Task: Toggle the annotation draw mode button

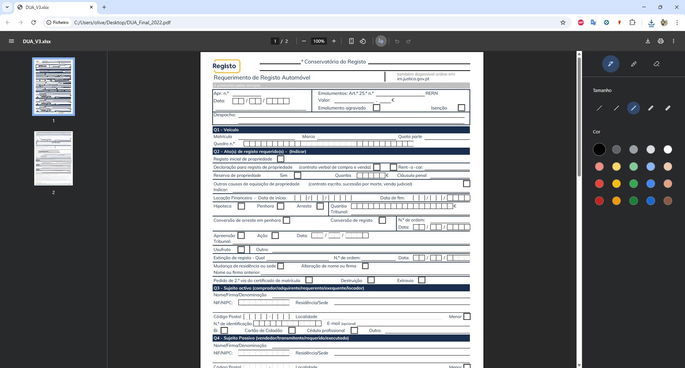Action: 381,41
